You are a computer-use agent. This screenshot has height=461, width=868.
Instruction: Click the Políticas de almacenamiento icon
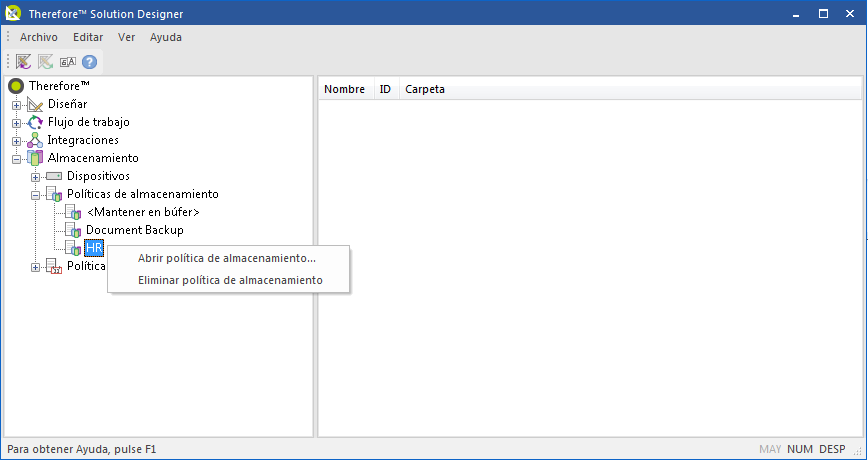tap(54, 194)
